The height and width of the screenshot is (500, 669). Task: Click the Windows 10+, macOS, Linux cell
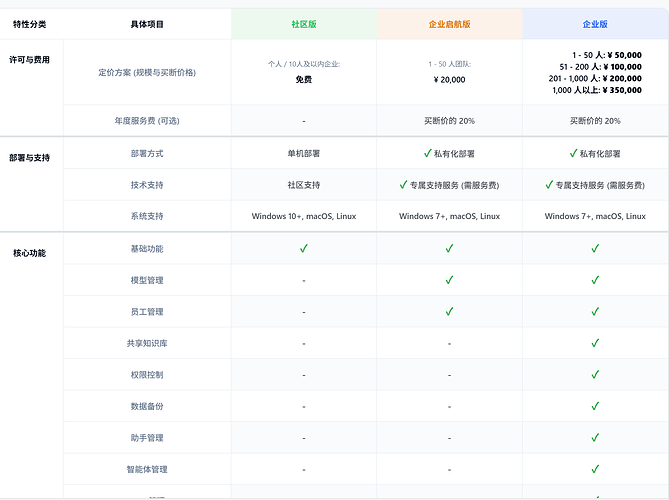pyautogui.click(x=304, y=216)
